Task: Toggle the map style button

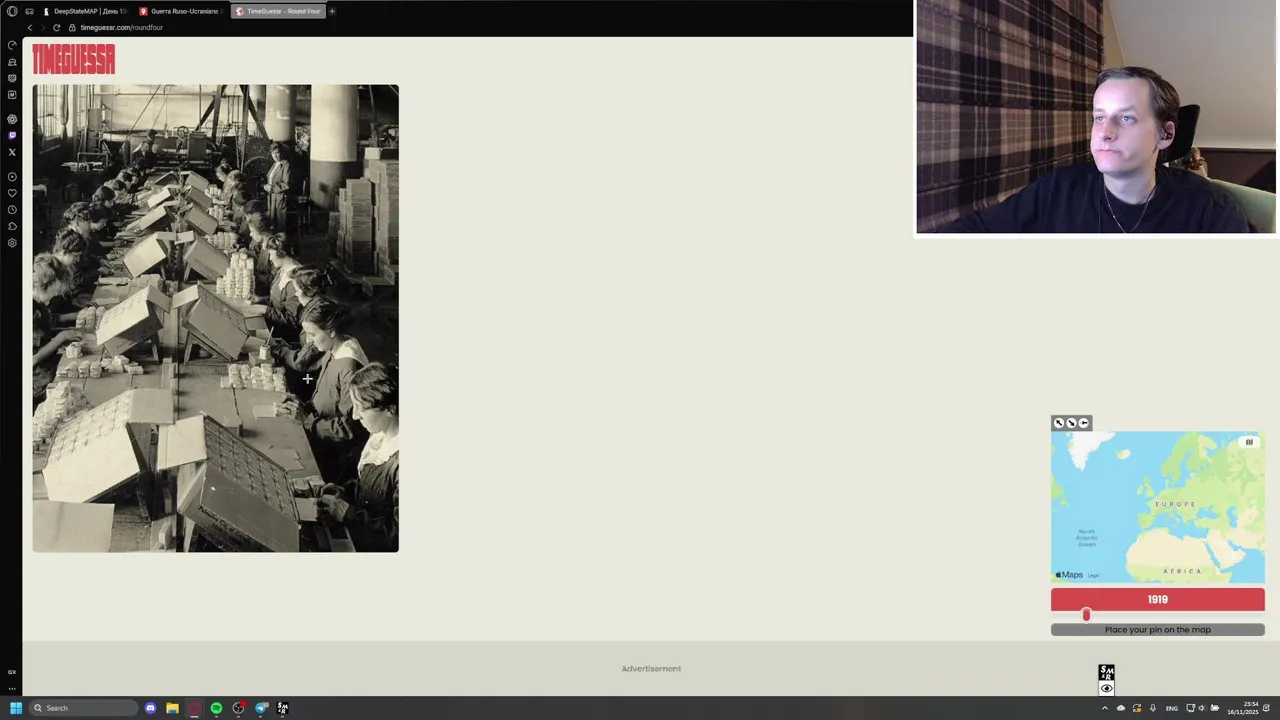Action: coord(1249,442)
